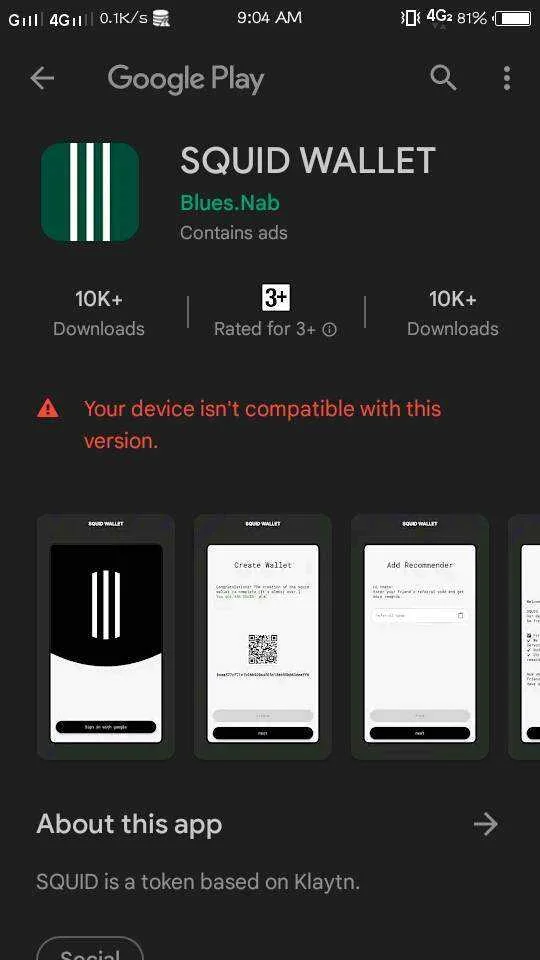540x960 pixels.
Task: Tap the battery indicator in status bar
Action: click(512, 18)
